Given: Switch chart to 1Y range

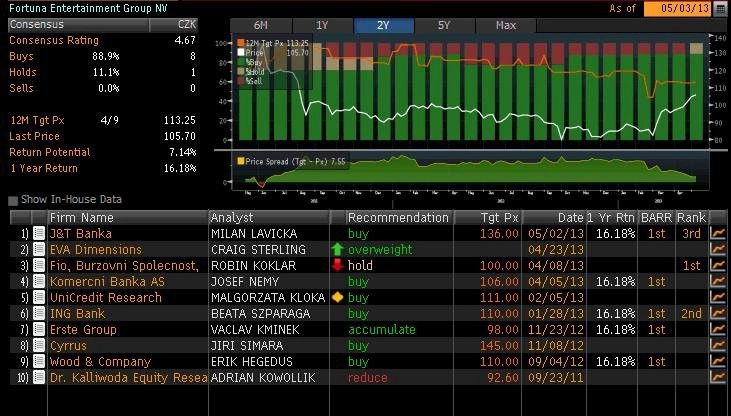Looking at the screenshot, I should click(322, 25).
